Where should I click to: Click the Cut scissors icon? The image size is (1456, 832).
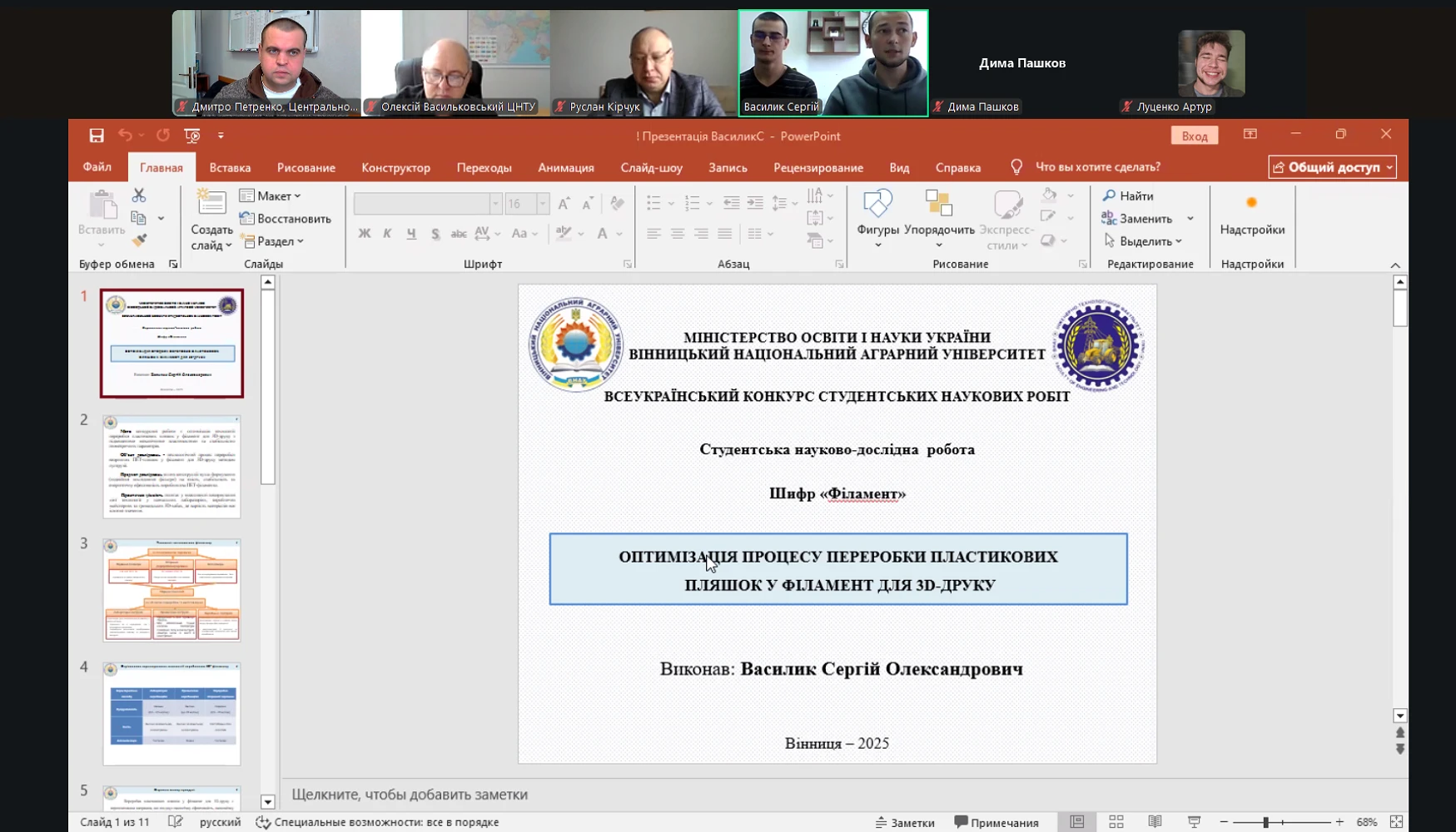coord(139,195)
